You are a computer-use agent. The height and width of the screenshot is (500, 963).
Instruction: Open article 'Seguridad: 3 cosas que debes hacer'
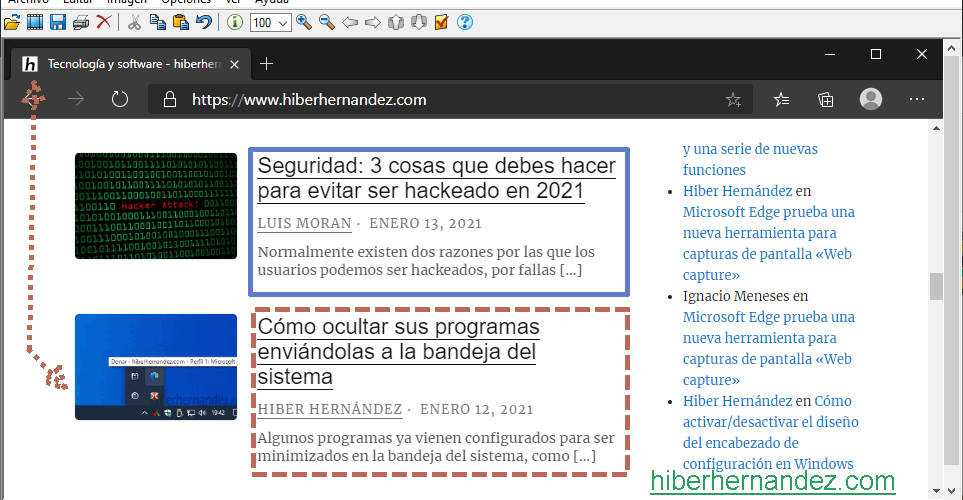(x=437, y=178)
